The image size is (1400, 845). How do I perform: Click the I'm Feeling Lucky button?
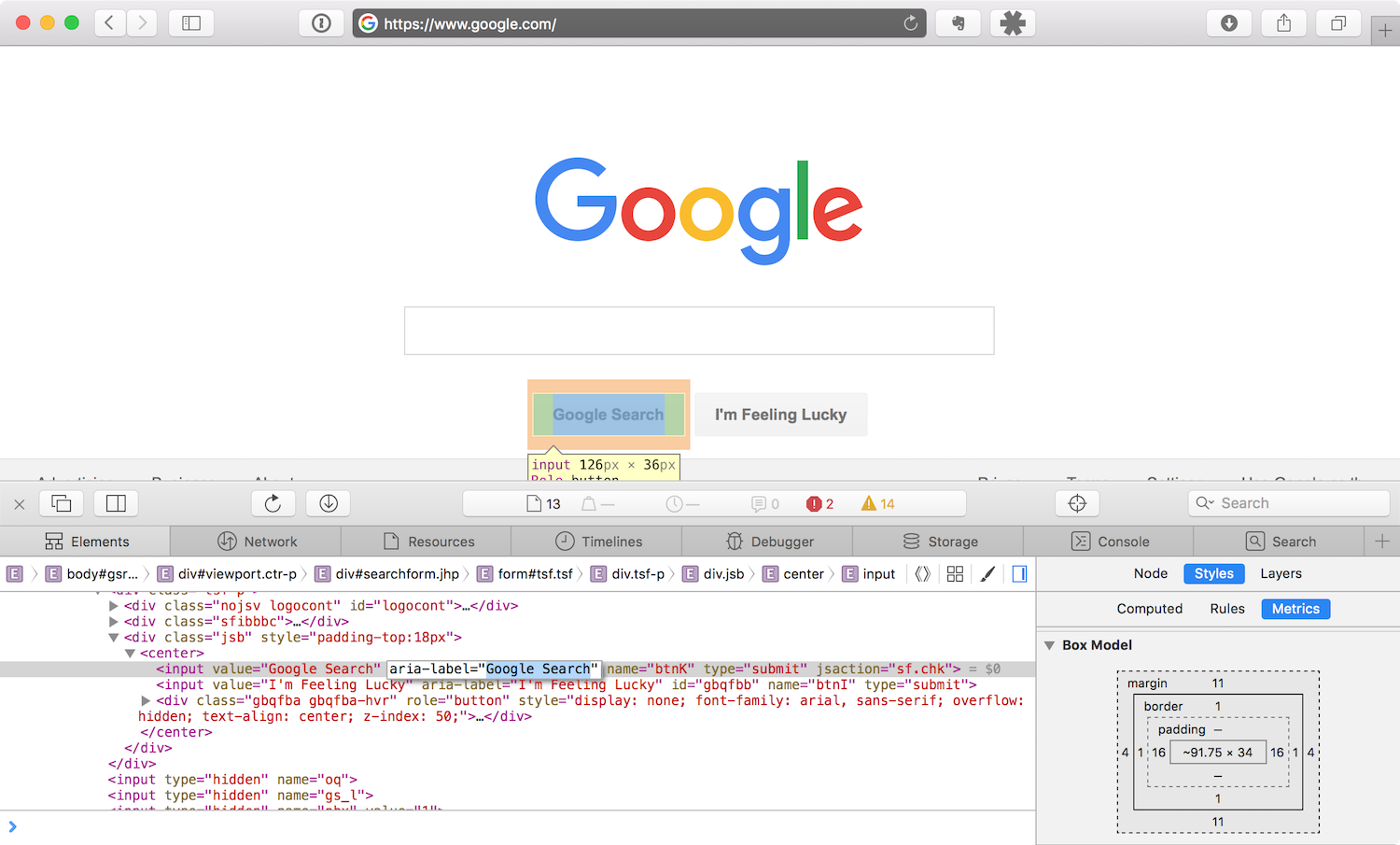tap(780, 415)
